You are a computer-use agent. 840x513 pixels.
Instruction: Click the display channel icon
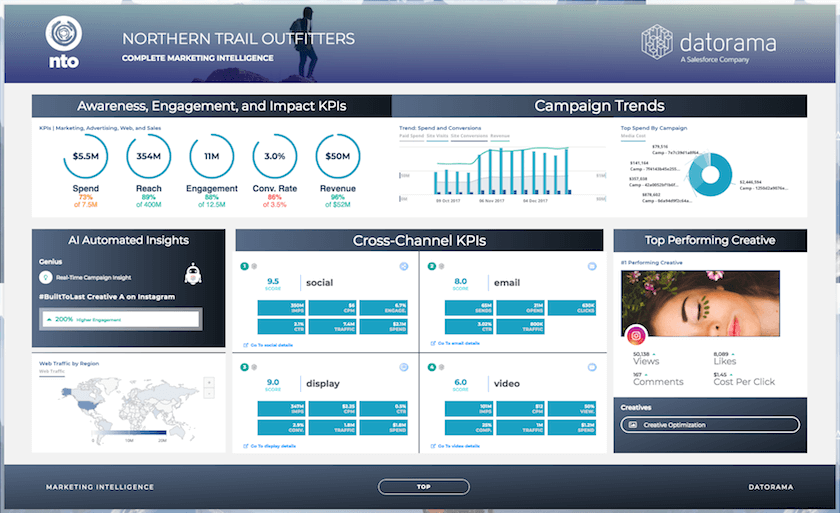pos(403,368)
